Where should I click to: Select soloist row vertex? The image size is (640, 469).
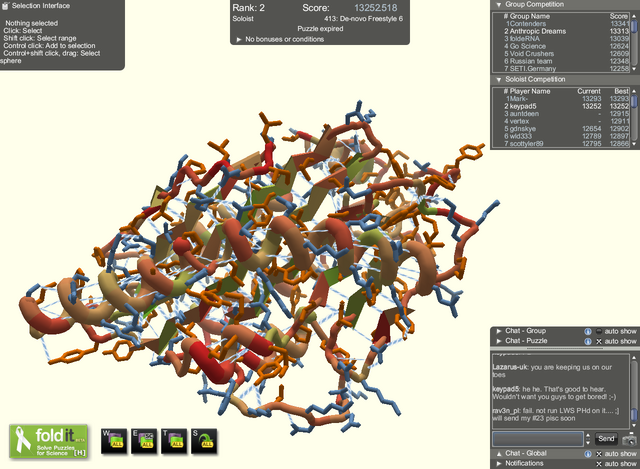pos(562,121)
